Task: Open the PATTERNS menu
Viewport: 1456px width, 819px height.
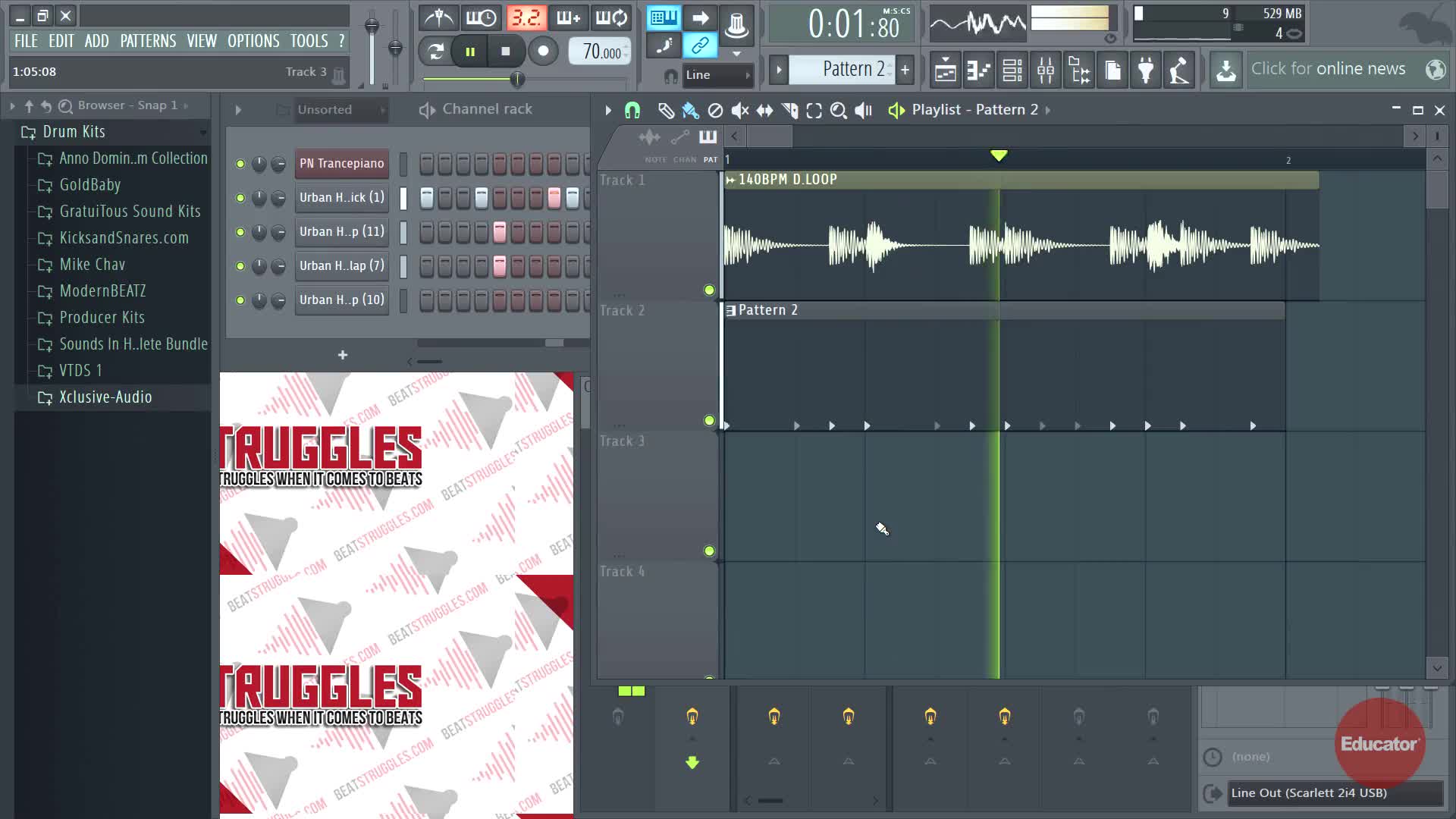Action: (148, 41)
